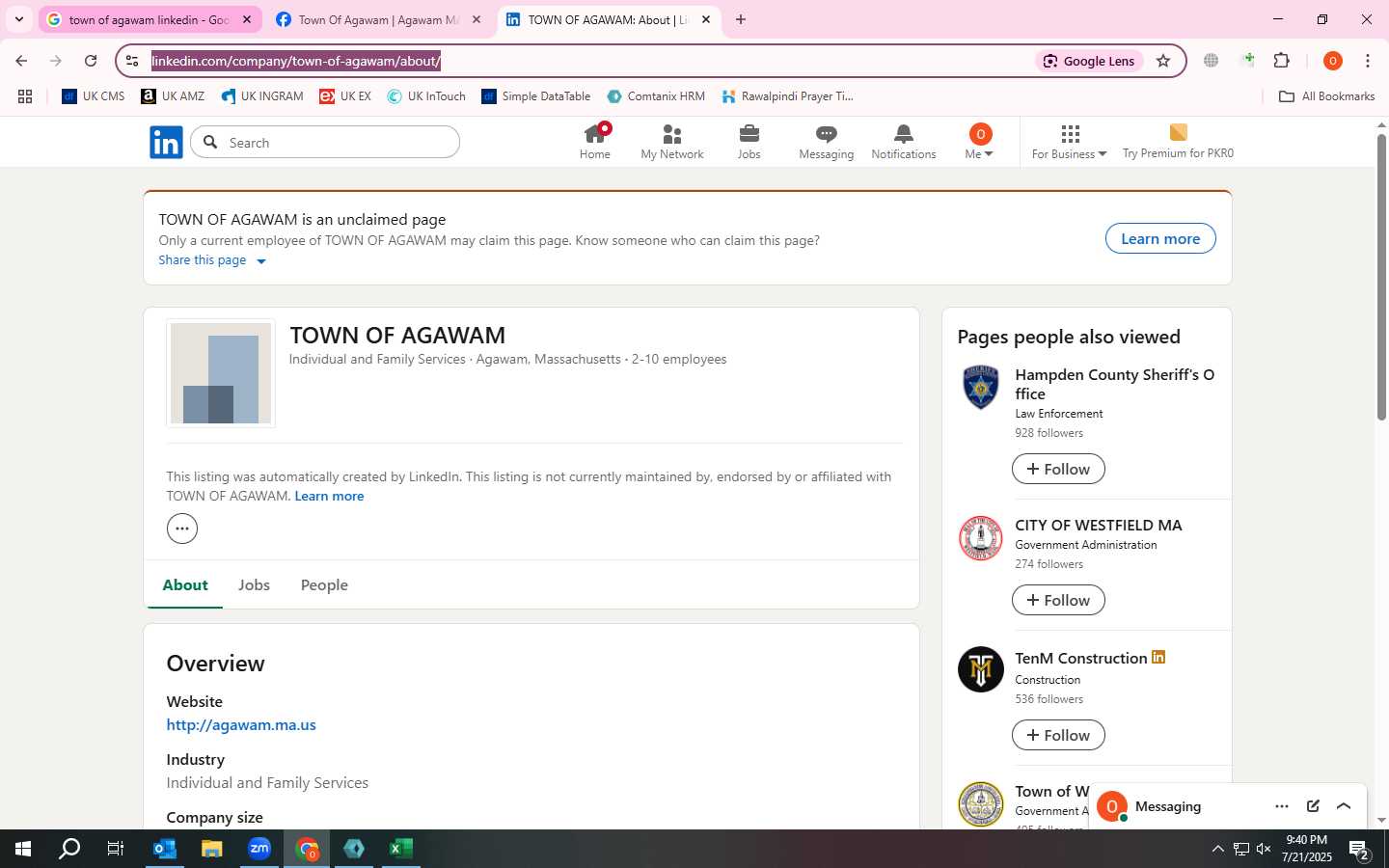The height and width of the screenshot is (868, 1389).
Task: Expand the tab search dropdown arrow
Action: click(x=19, y=19)
